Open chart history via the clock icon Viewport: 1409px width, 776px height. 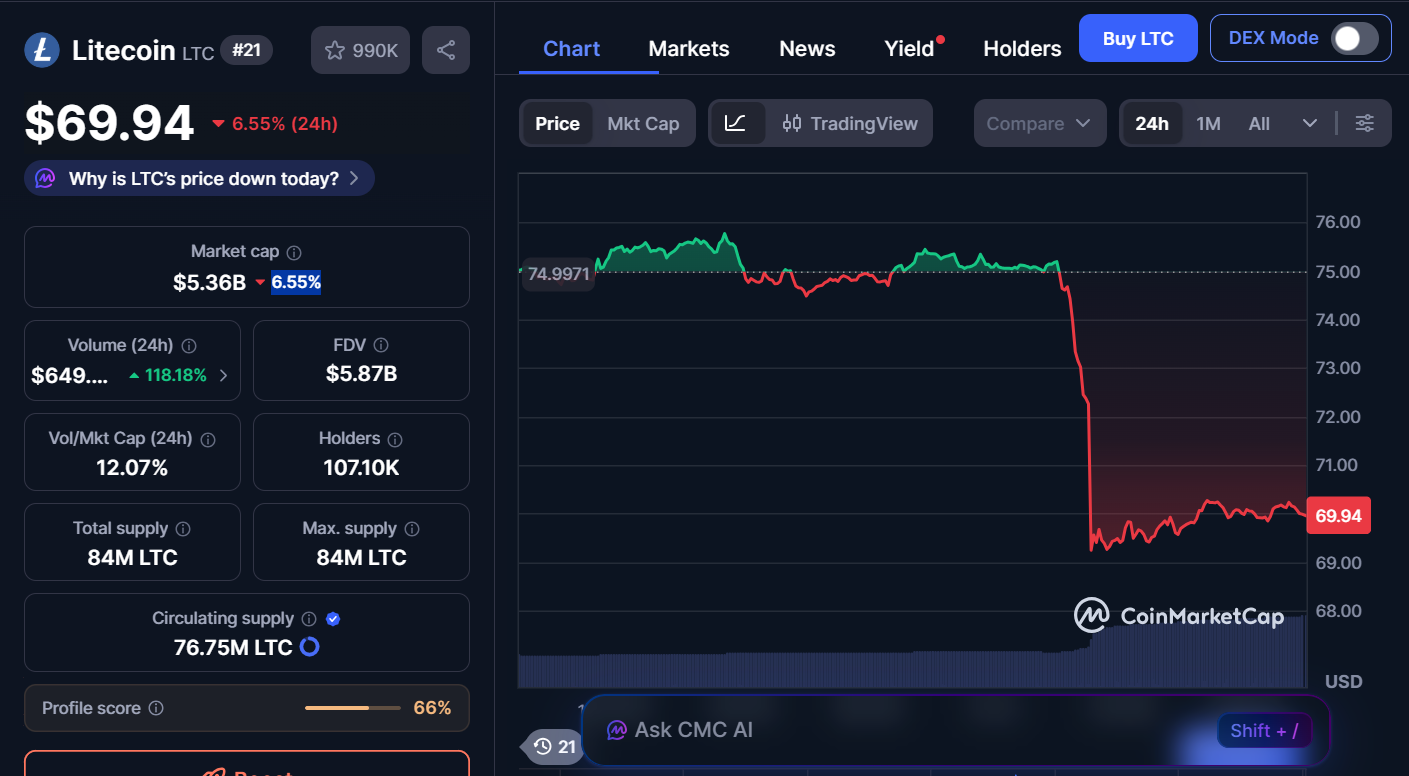pyautogui.click(x=543, y=747)
